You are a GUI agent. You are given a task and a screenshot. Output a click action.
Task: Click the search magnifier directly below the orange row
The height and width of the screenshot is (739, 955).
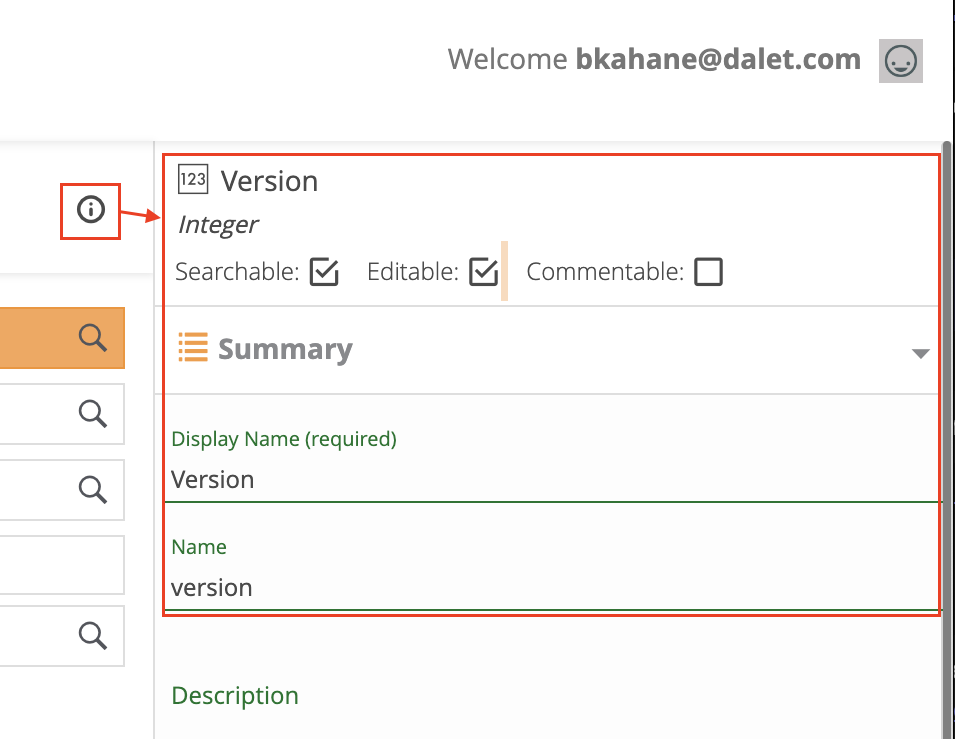(93, 413)
